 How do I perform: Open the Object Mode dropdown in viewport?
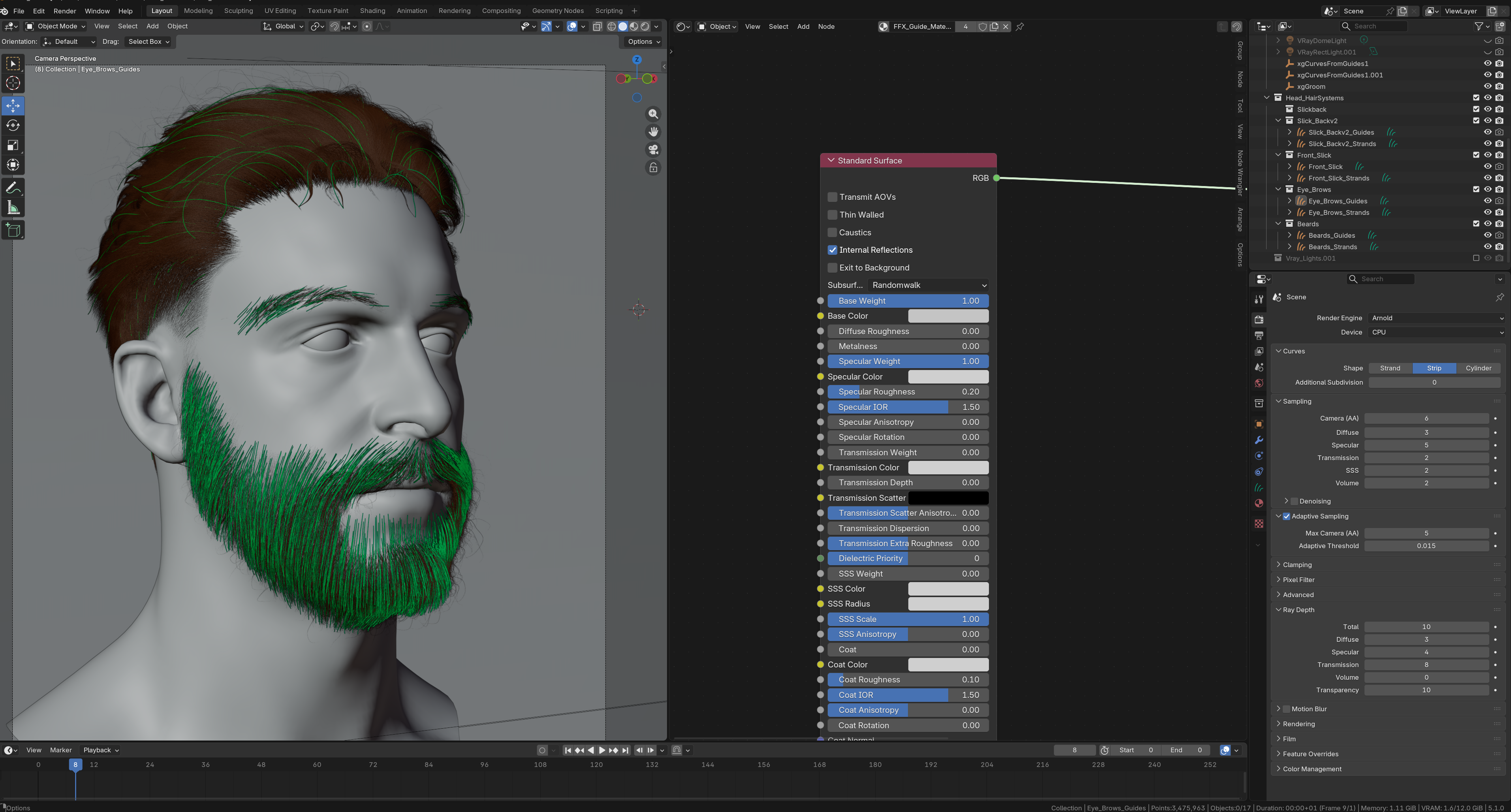56,26
